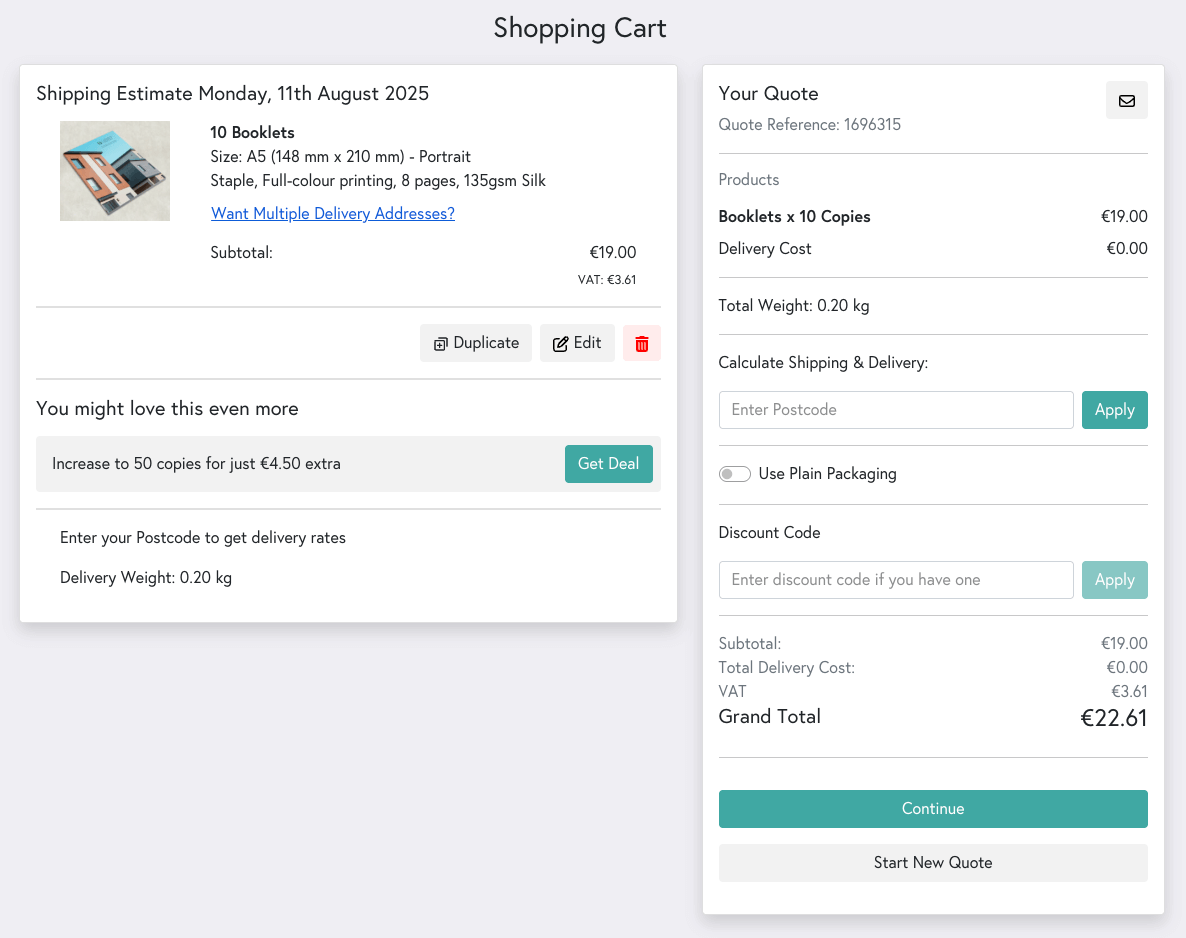The width and height of the screenshot is (1186, 938).
Task: Click Get Deal to upgrade to 50 copies
Action: coord(608,464)
